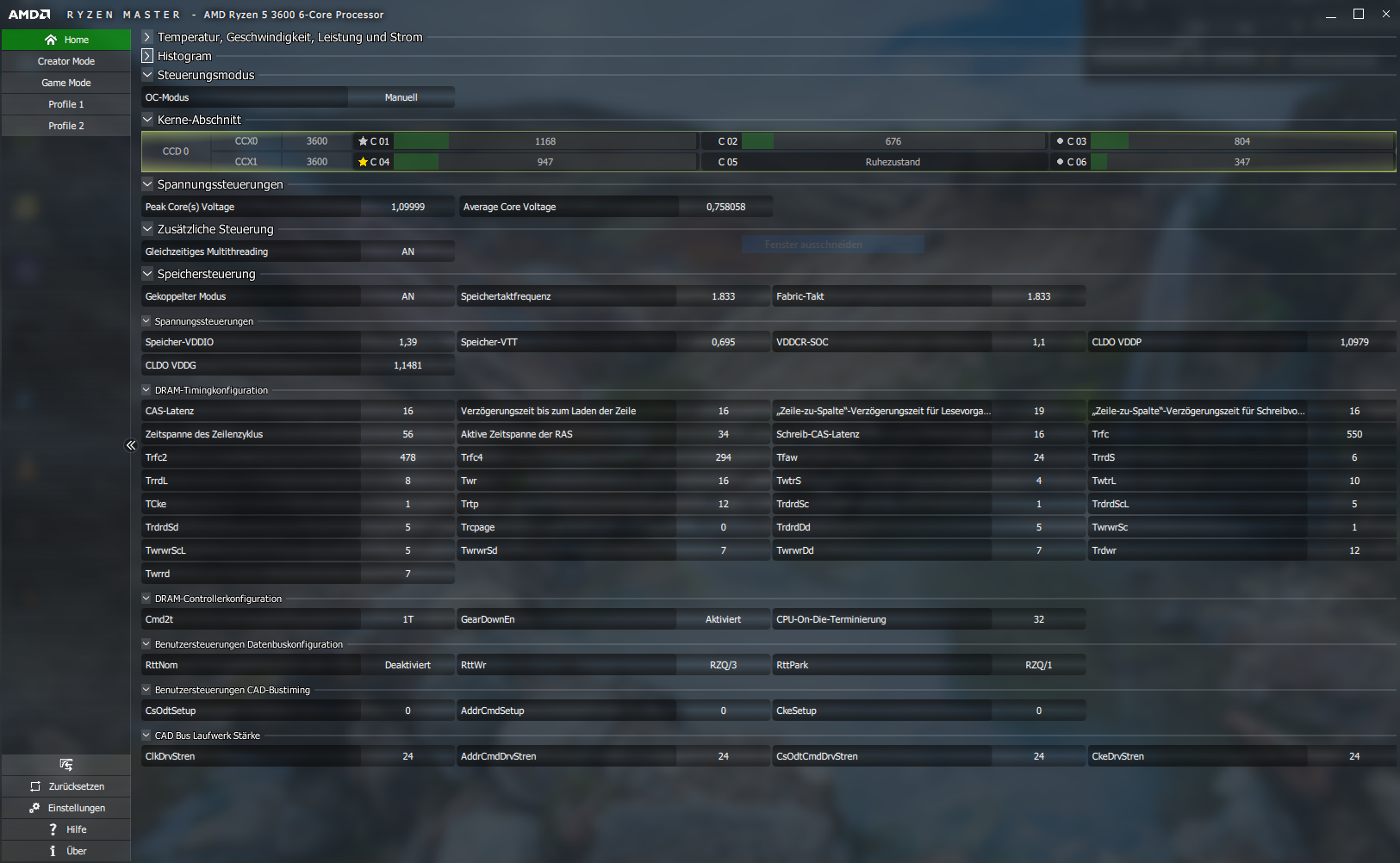Image resolution: width=1400 pixels, height=863 pixels.
Task: Click Speicher-VTT value 0,695
Action: pyautogui.click(x=723, y=342)
